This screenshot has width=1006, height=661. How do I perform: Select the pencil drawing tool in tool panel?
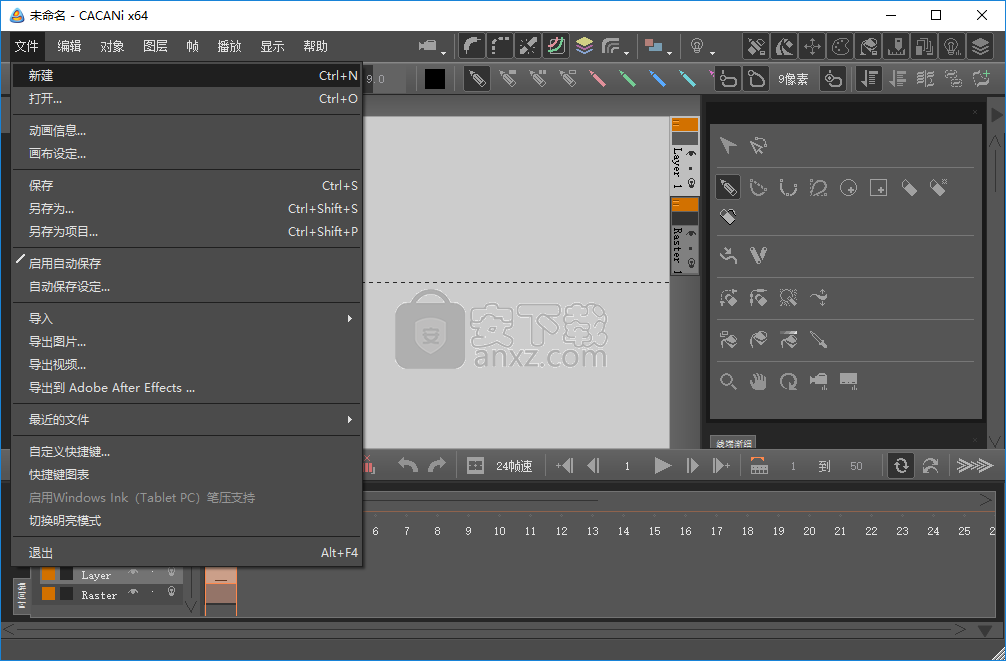click(x=728, y=187)
